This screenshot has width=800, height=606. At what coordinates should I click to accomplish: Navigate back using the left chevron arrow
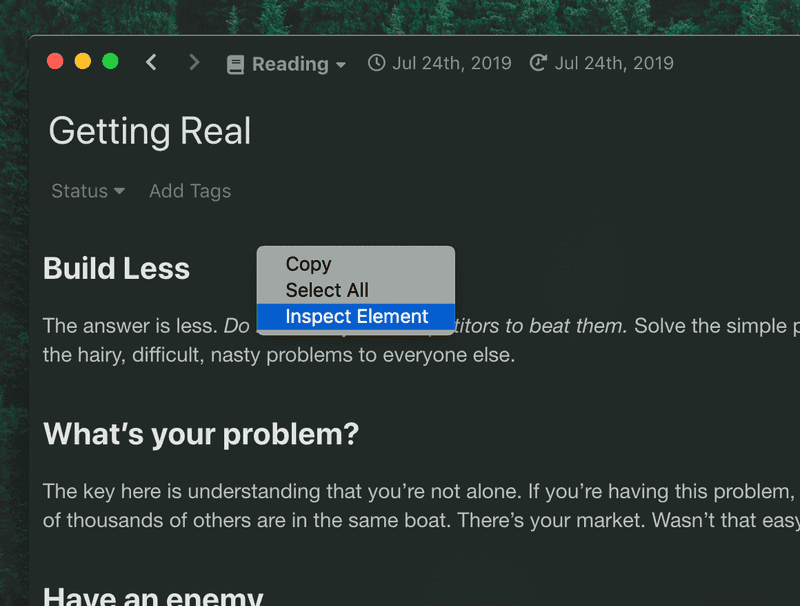(x=151, y=62)
